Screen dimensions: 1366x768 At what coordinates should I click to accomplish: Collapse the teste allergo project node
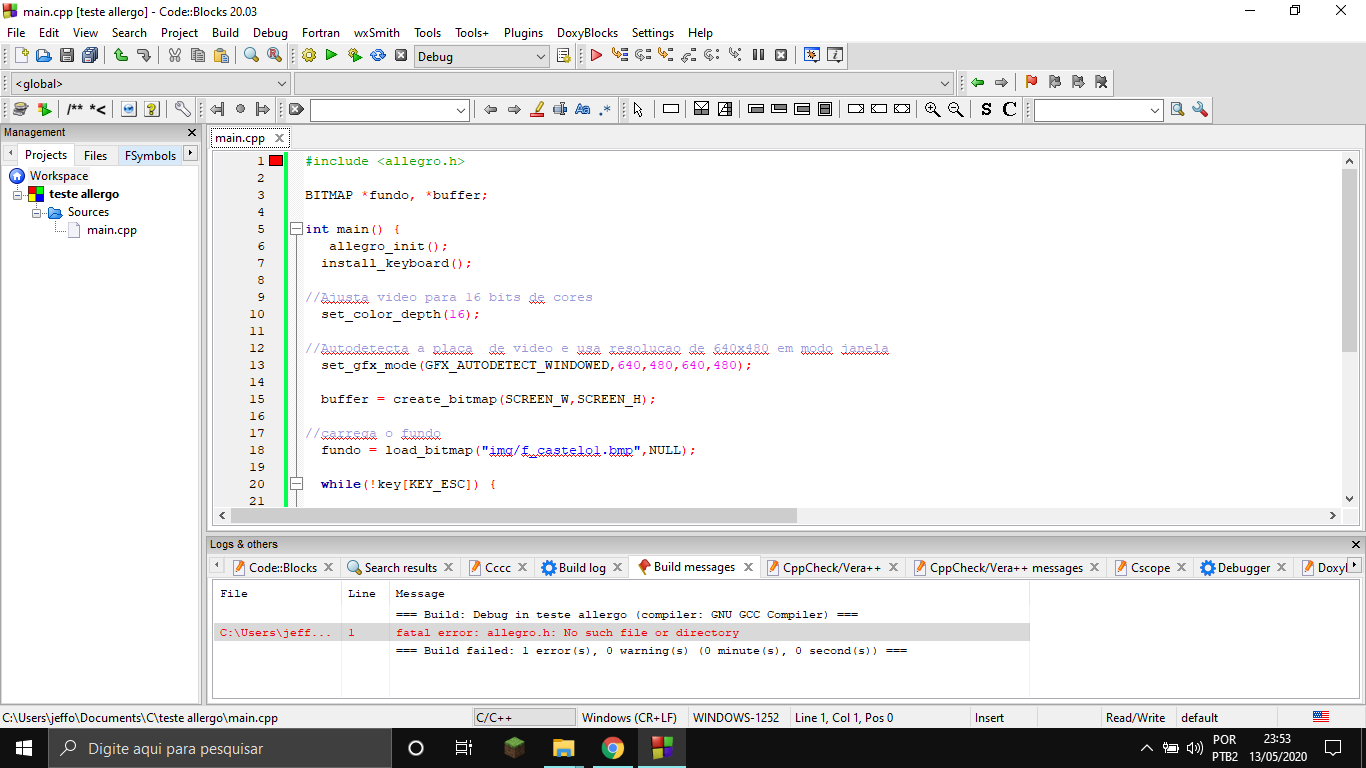pos(18,194)
